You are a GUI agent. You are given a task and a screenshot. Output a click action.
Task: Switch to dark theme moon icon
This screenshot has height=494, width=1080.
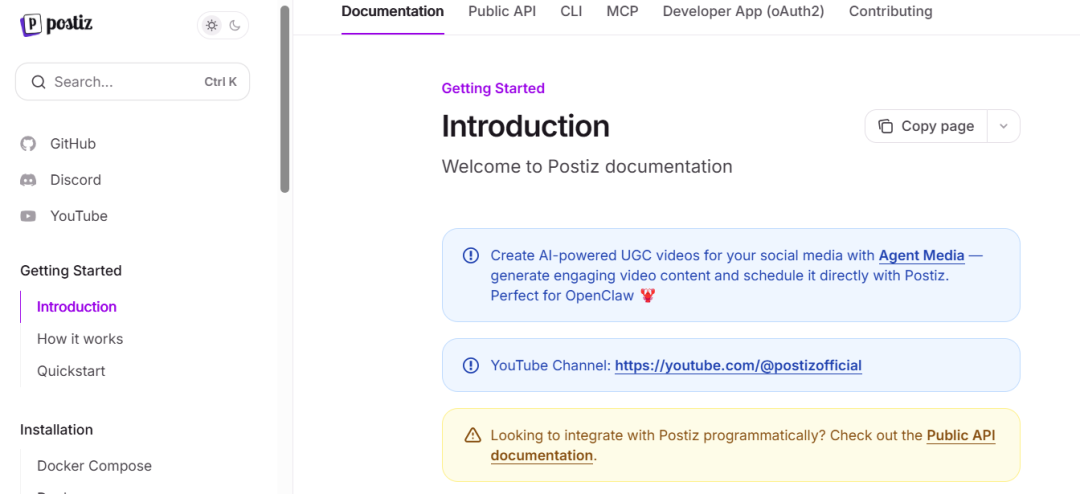[x=235, y=26]
